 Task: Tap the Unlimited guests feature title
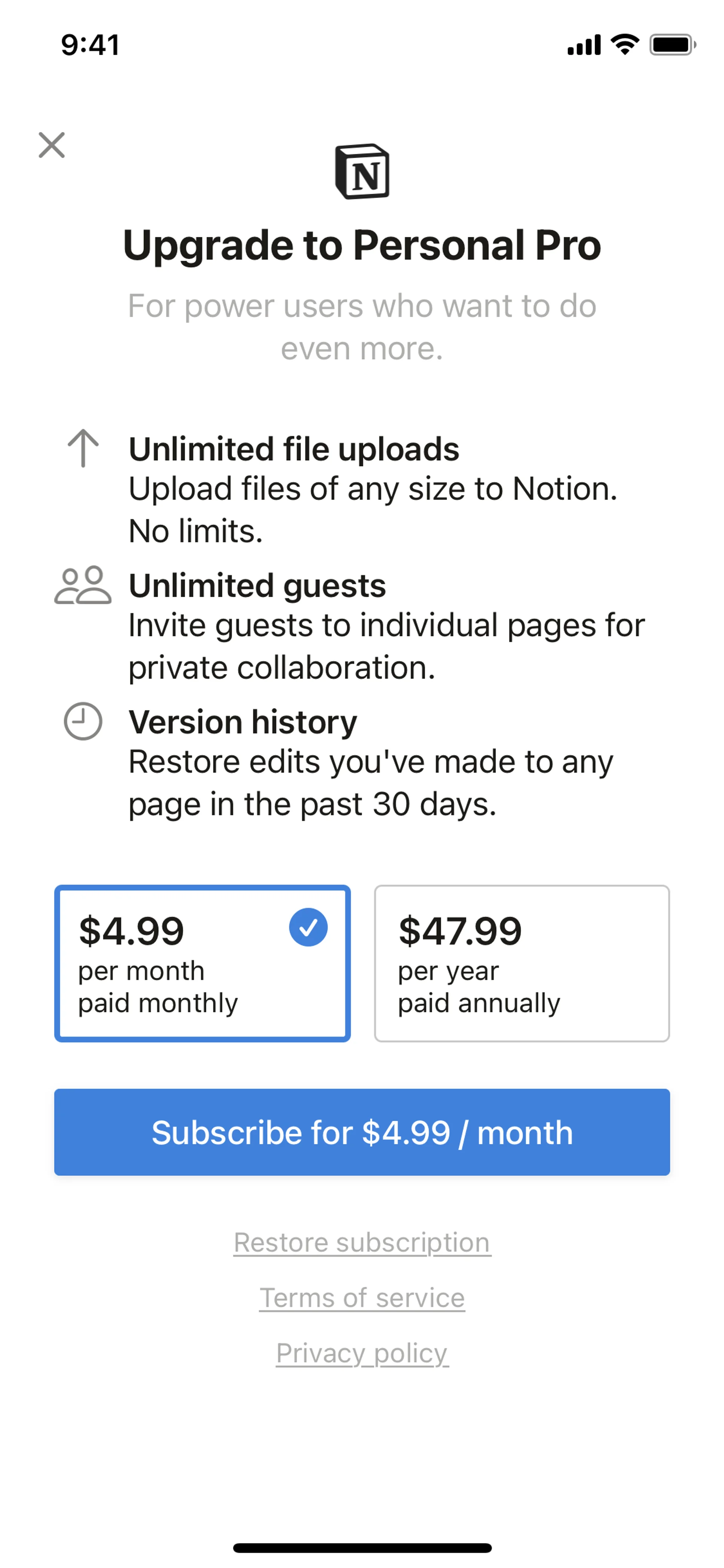(257, 585)
